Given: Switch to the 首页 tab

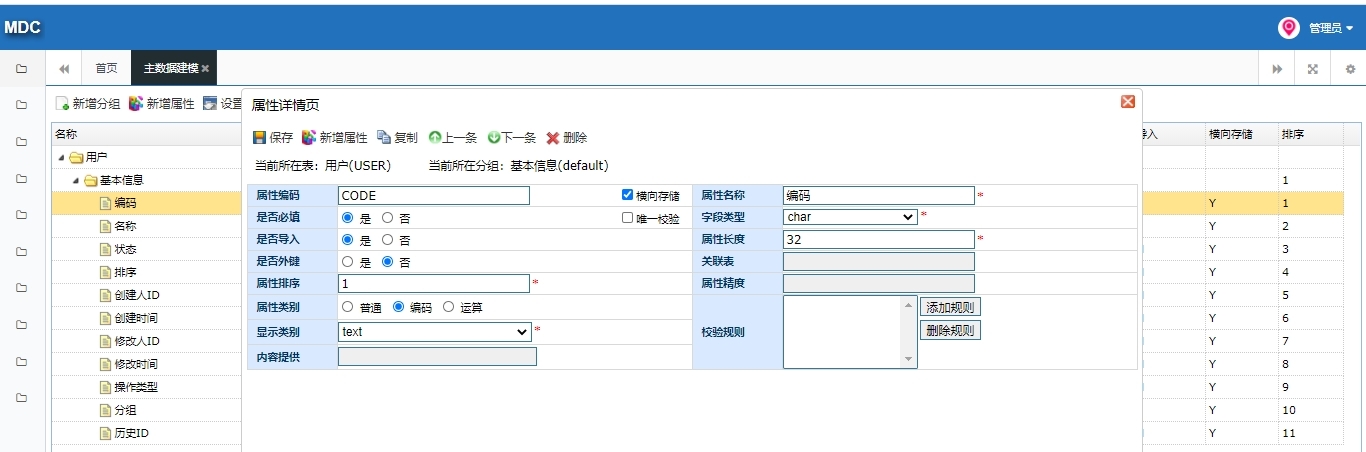Looking at the screenshot, I should coord(106,69).
